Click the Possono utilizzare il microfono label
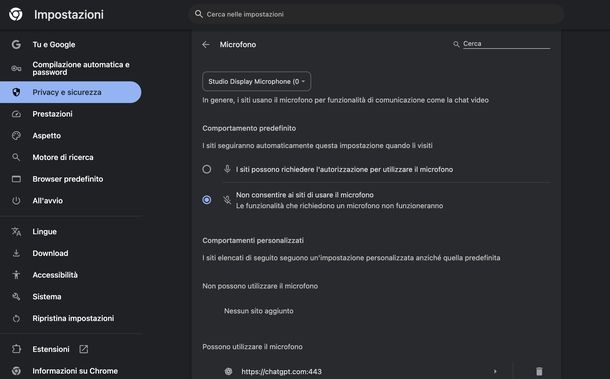The width and height of the screenshot is (610, 379). [x=252, y=347]
